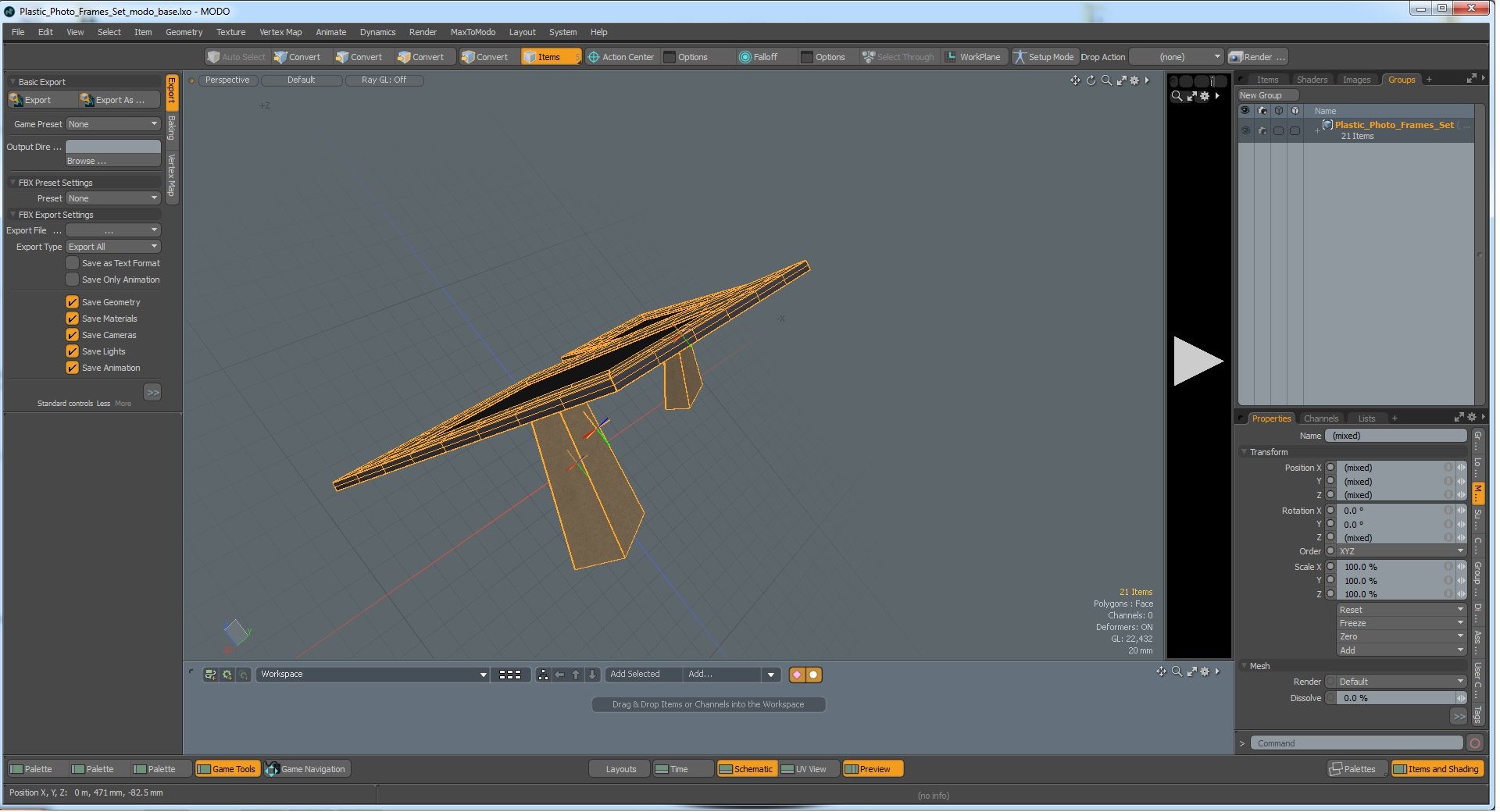Open the MaxToModo menu

click(473, 32)
